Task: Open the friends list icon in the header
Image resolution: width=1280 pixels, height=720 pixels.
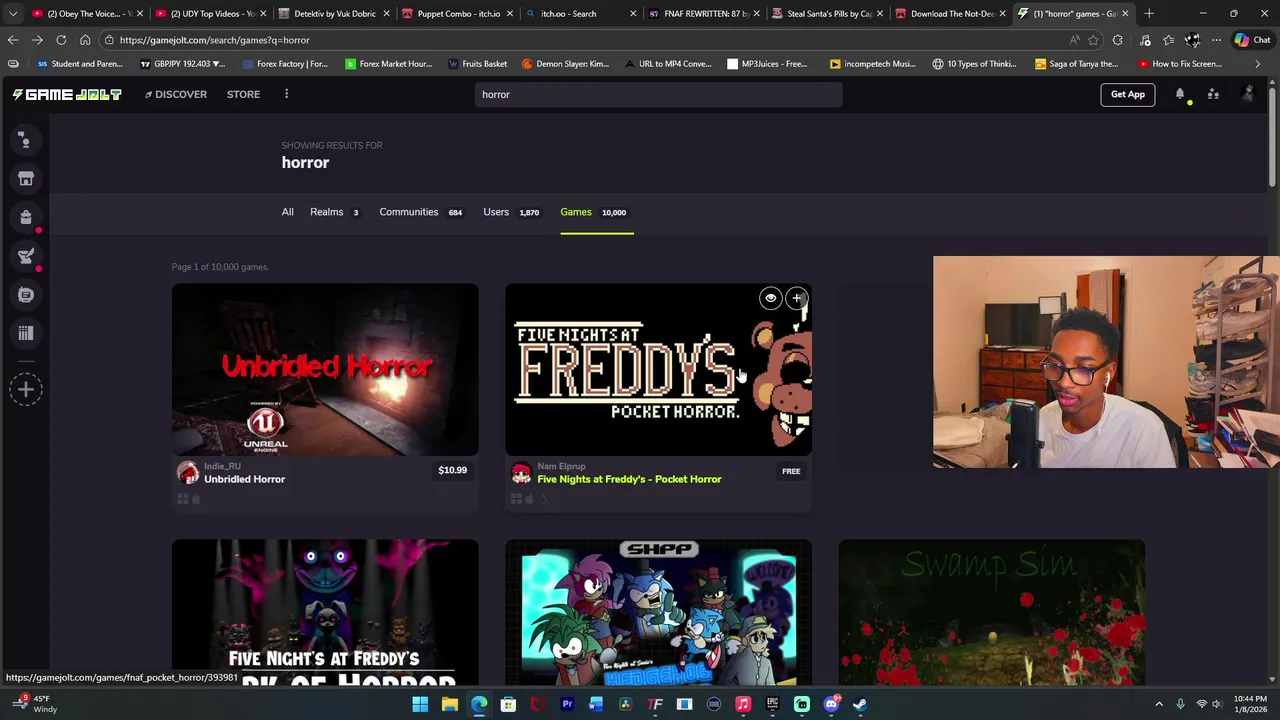Action: tap(1213, 94)
